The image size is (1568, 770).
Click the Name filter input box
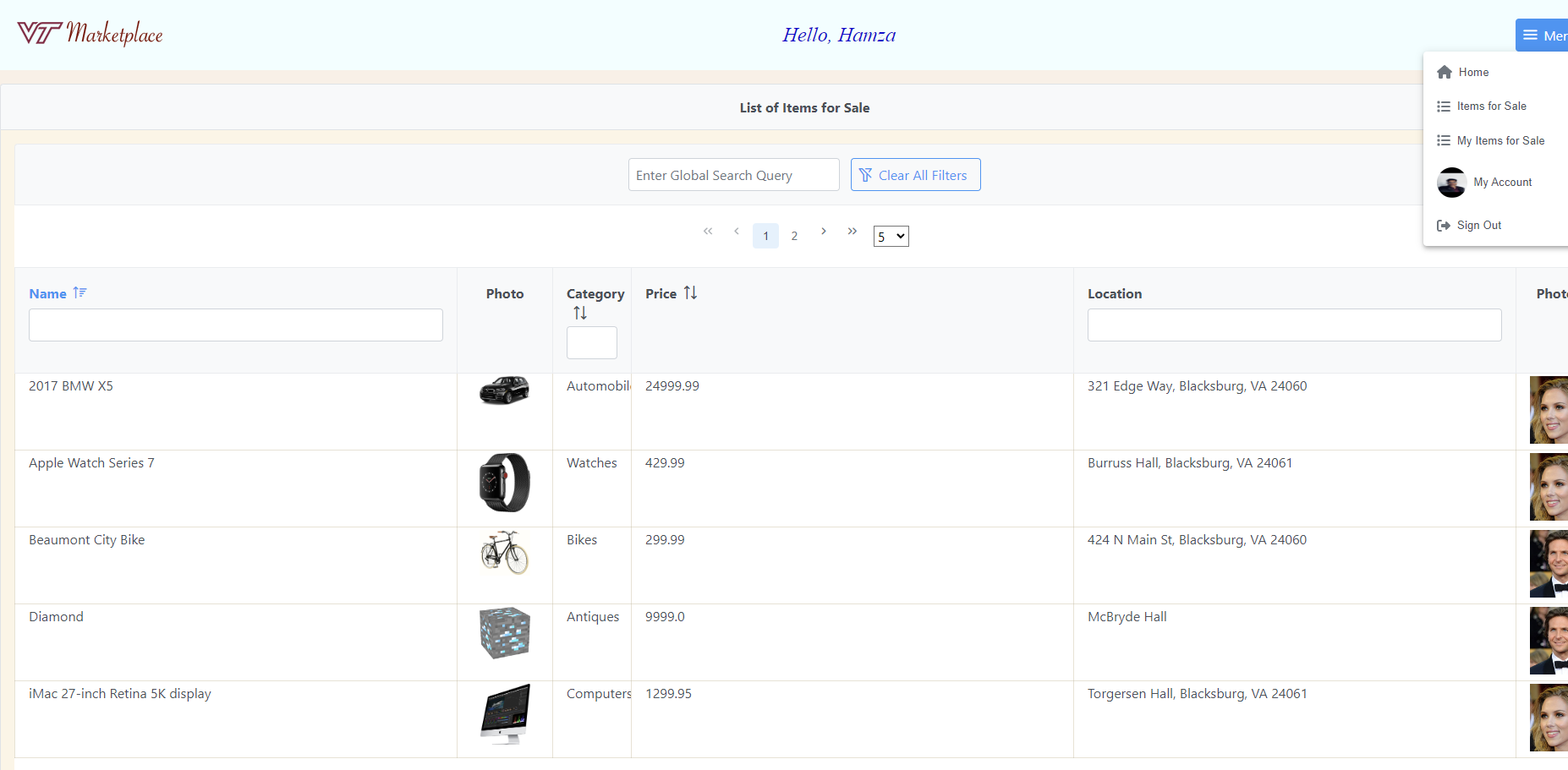coord(236,325)
